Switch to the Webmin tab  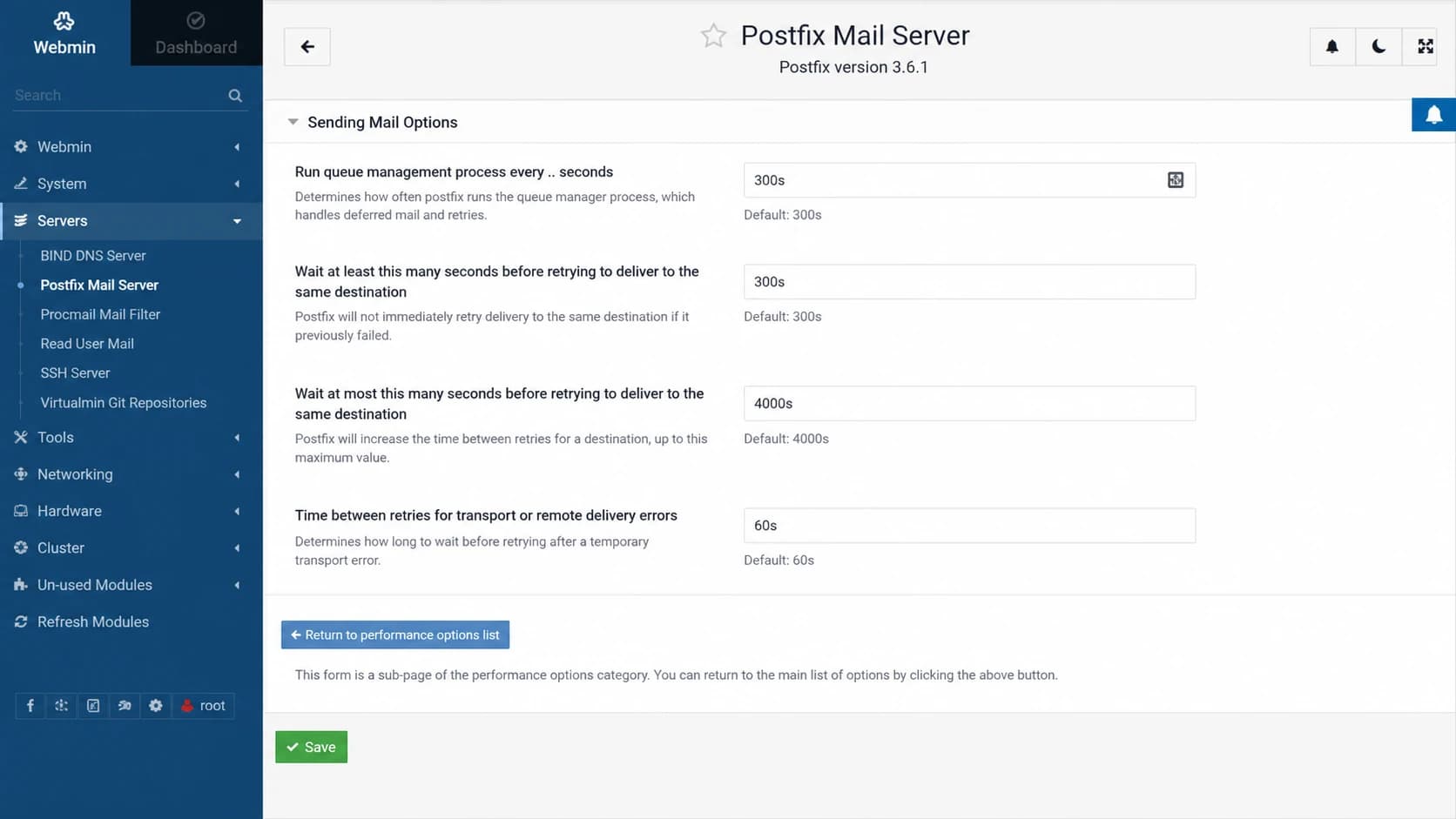pyautogui.click(x=64, y=33)
